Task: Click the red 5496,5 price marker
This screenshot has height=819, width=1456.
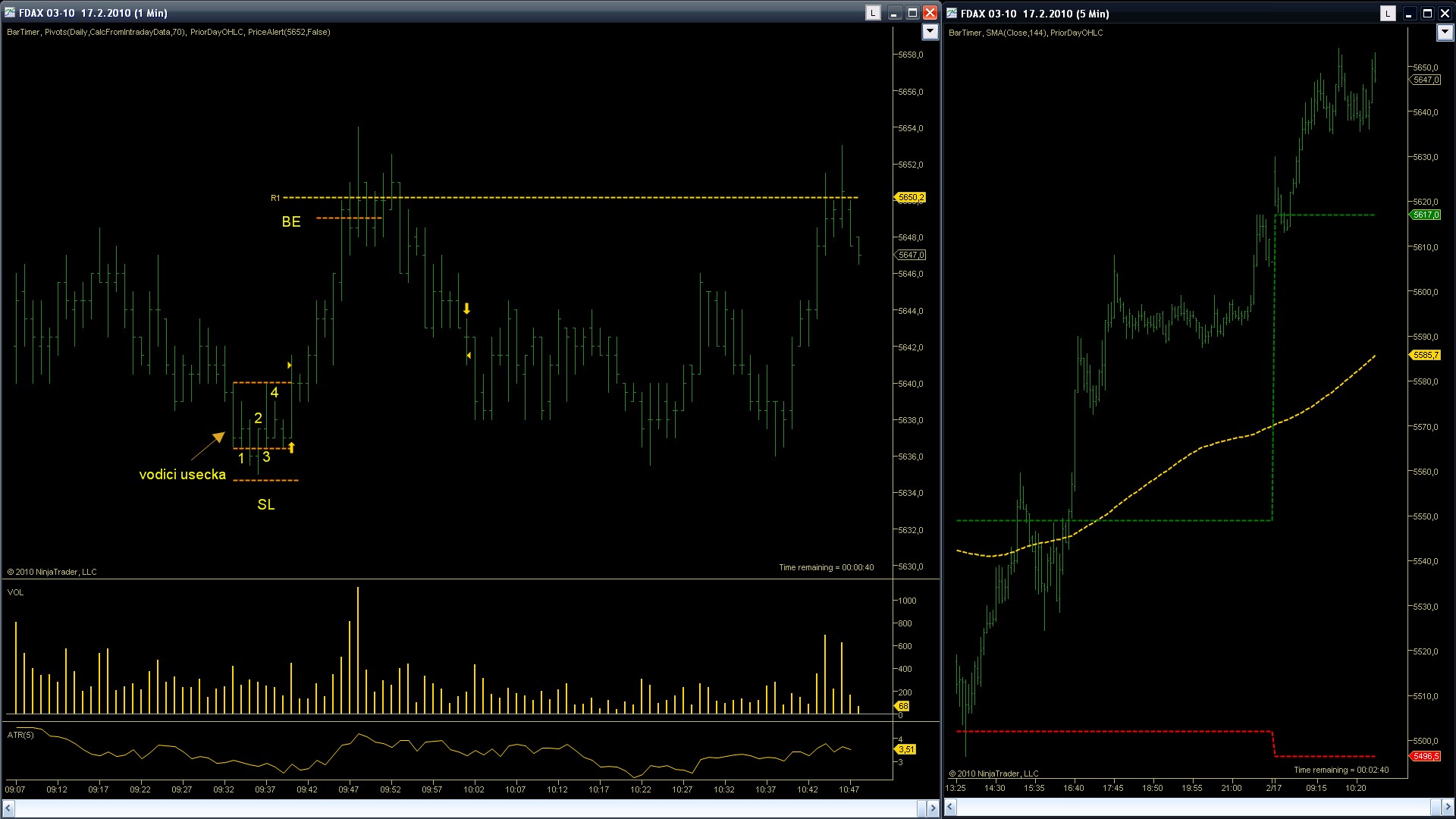Action: 1425,756
